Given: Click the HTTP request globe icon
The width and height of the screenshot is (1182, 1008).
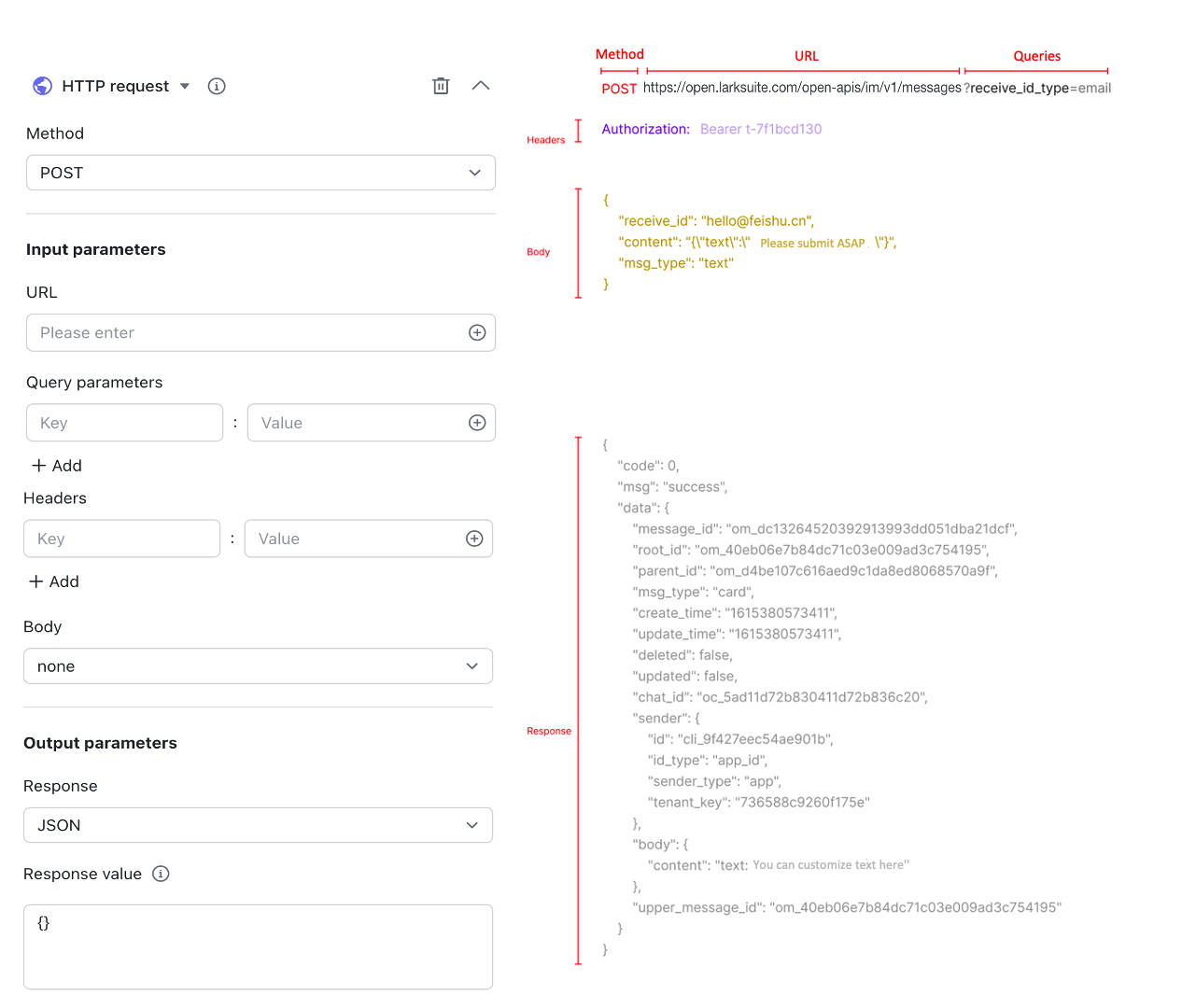Looking at the screenshot, I should (42, 86).
